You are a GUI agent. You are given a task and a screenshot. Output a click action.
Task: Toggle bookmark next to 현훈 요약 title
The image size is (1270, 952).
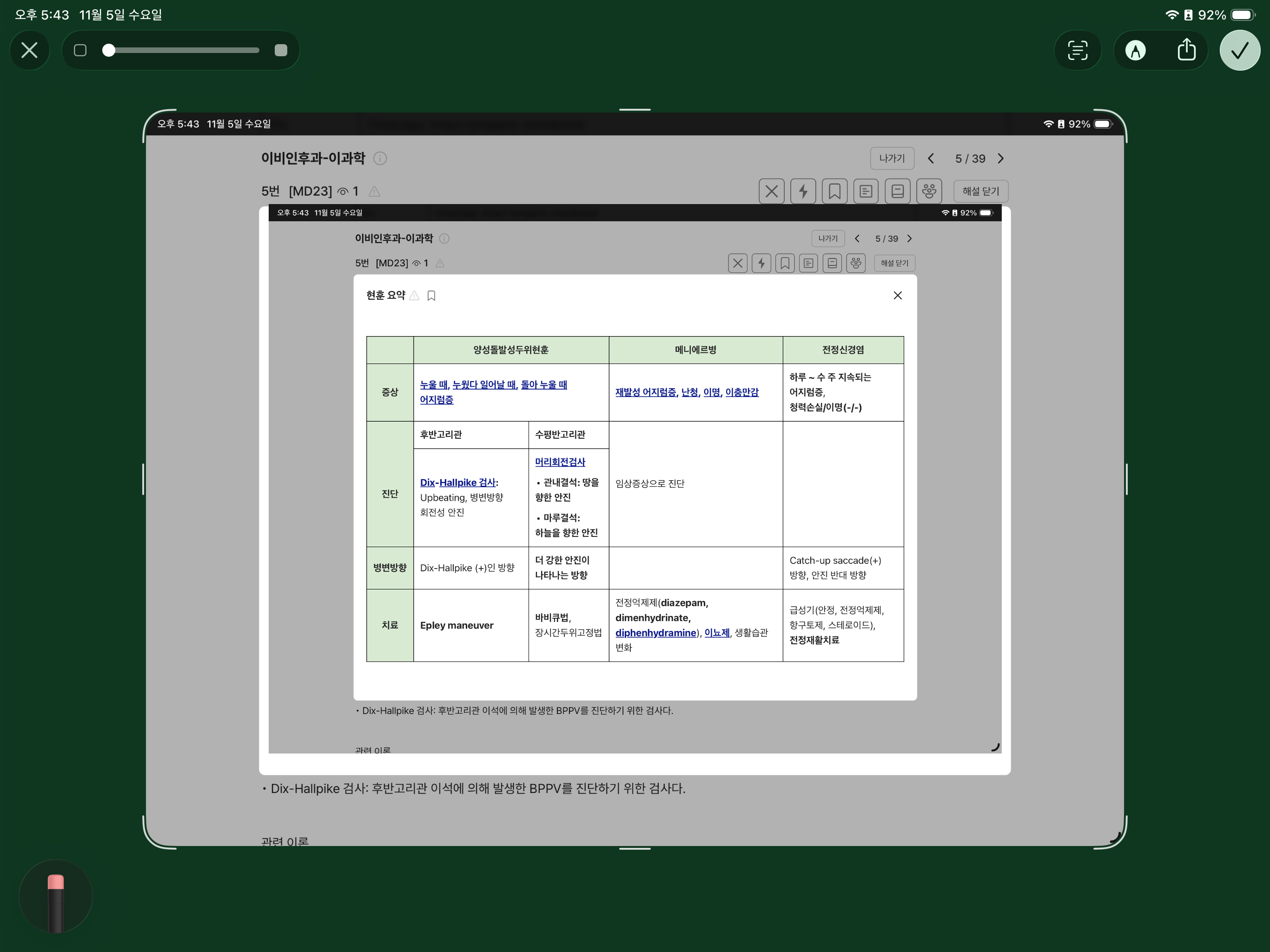point(431,296)
